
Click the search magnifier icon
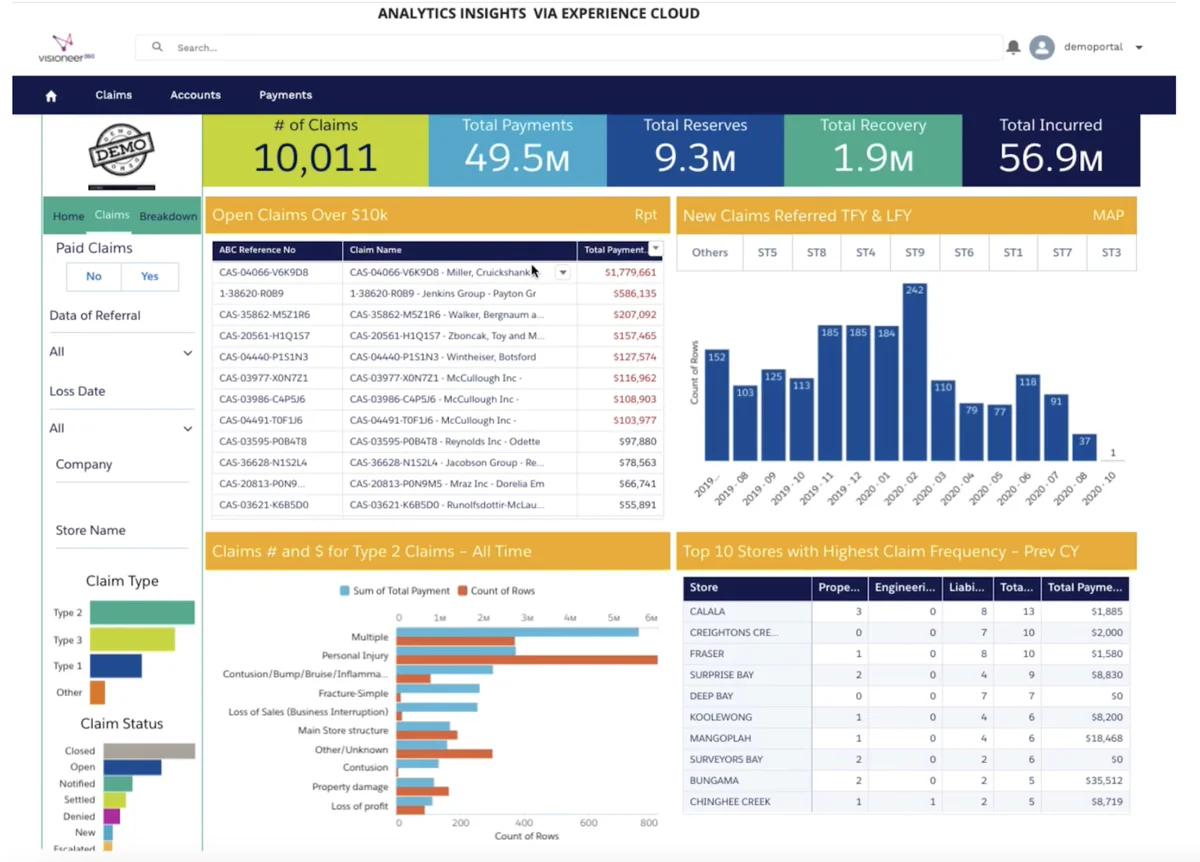pos(157,47)
